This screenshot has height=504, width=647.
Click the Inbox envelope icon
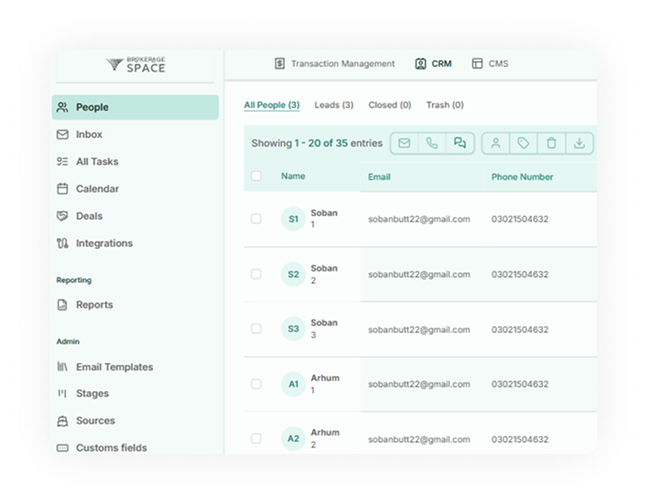(x=62, y=135)
